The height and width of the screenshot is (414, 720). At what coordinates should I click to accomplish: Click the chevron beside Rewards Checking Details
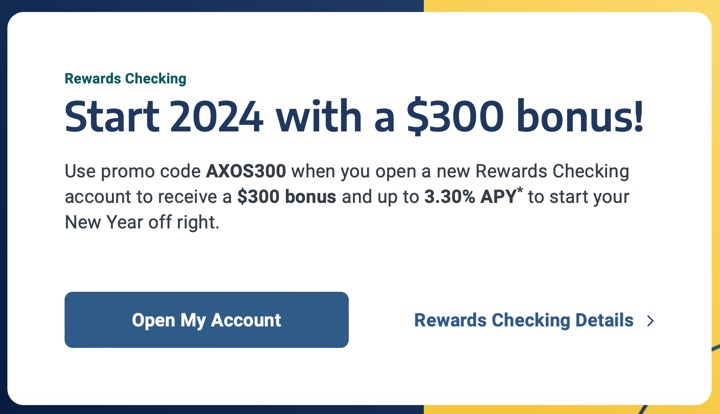[651, 321]
